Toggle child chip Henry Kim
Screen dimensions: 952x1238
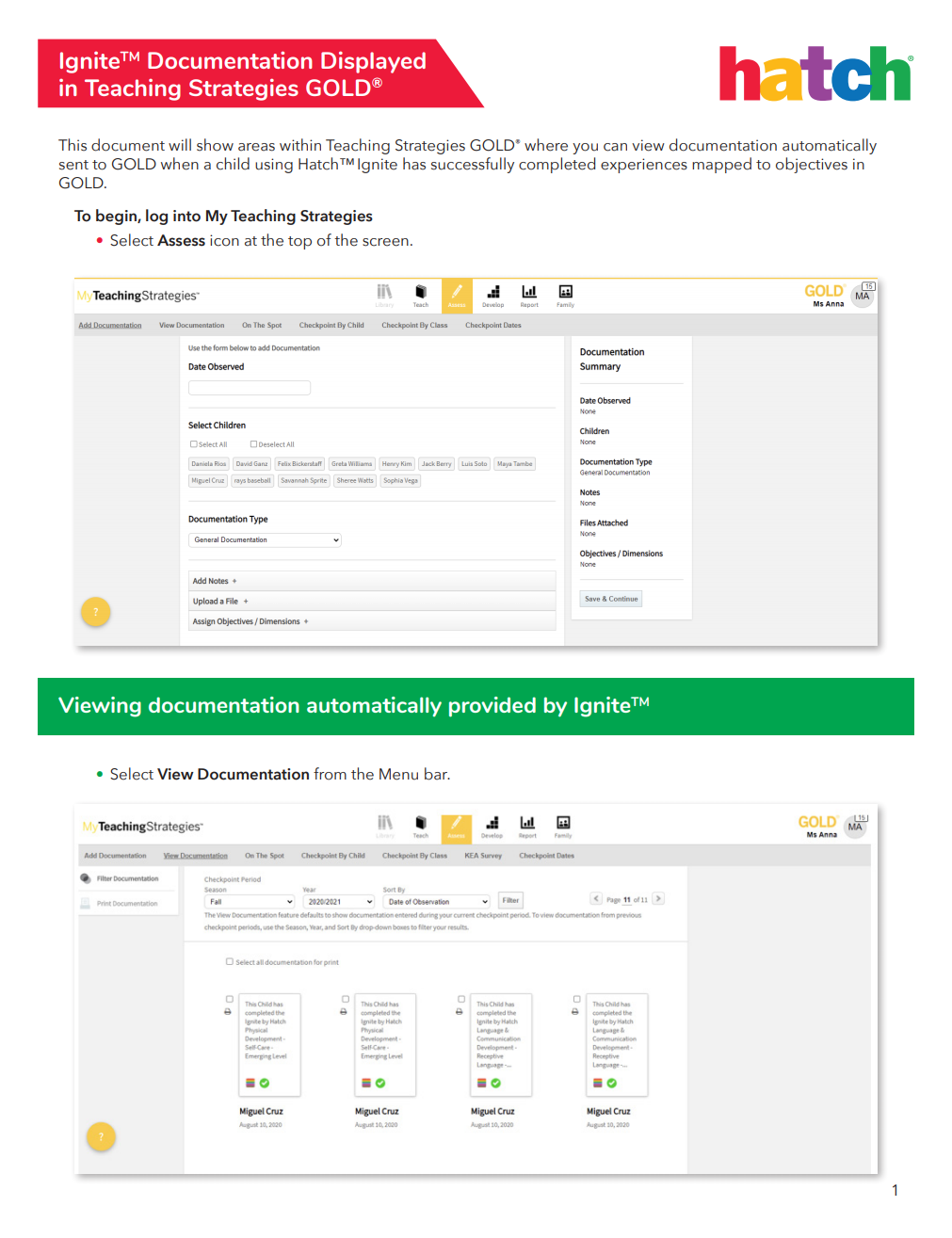[396, 464]
